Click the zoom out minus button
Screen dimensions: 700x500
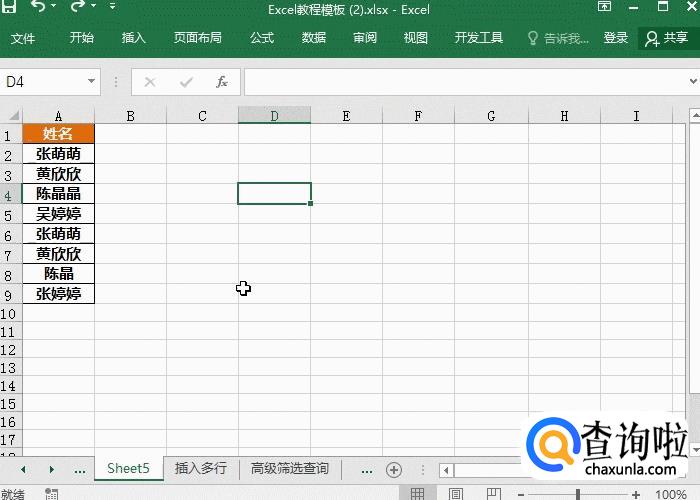[x=521, y=495]
